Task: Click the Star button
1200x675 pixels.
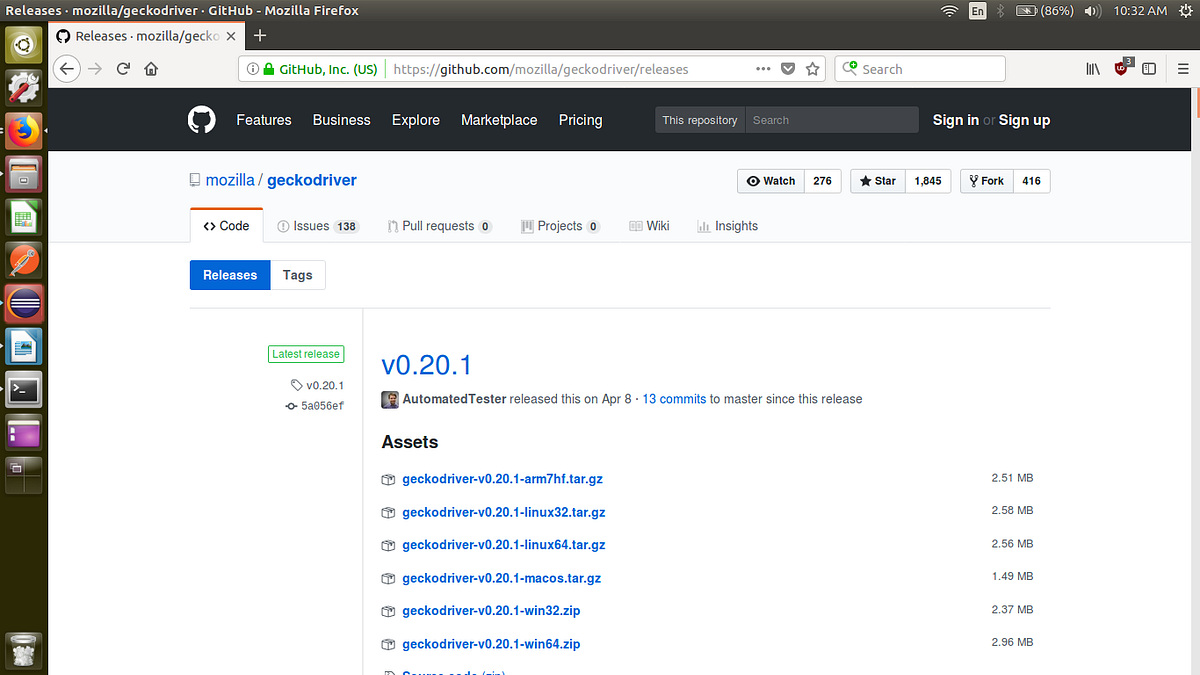Action: coord(878,181)
